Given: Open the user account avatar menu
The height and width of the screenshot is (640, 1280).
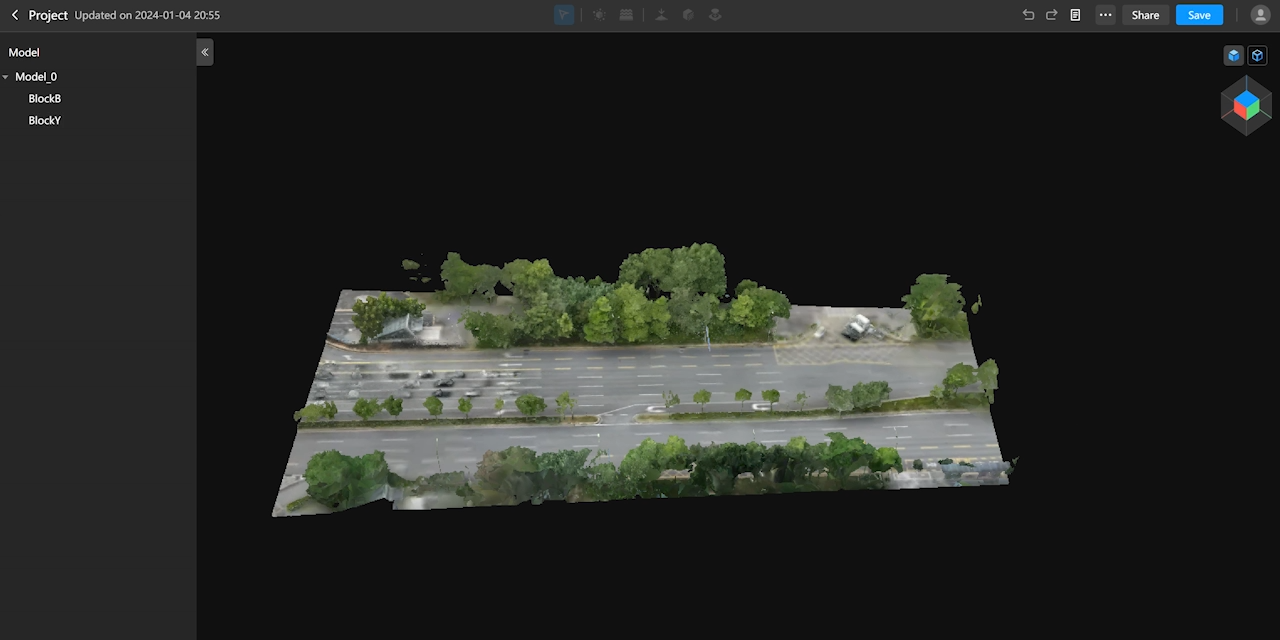Looking at the screenshot, I should [x=1260, y=15].
